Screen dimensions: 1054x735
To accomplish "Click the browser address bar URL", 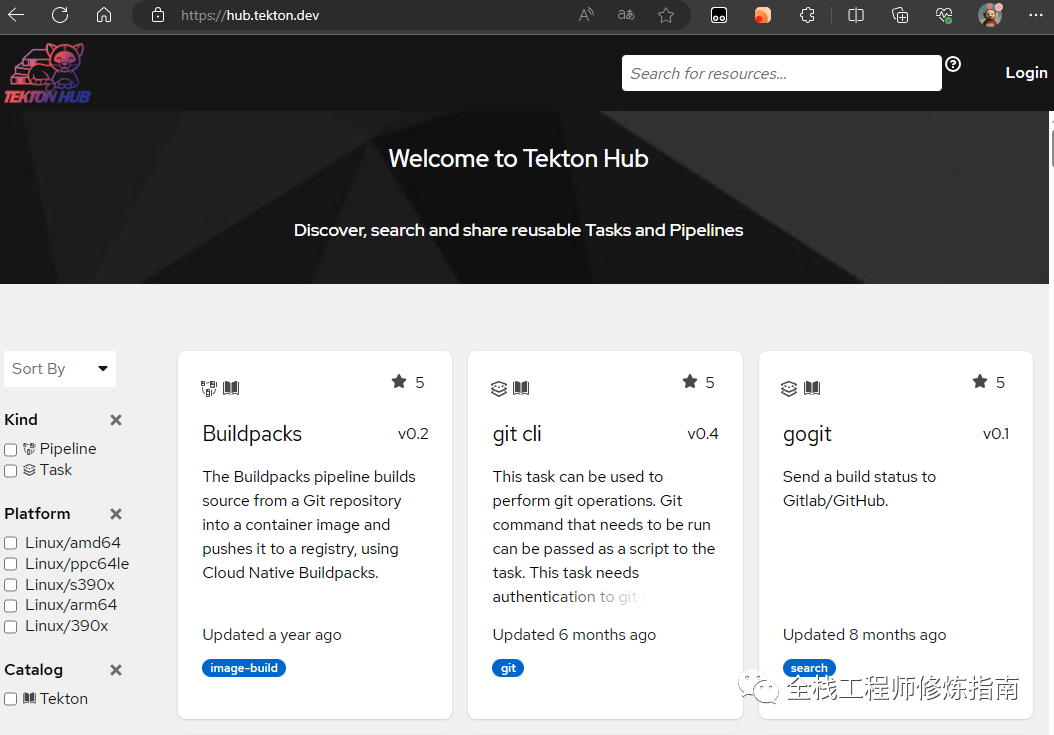I will [x=250, y=15].
